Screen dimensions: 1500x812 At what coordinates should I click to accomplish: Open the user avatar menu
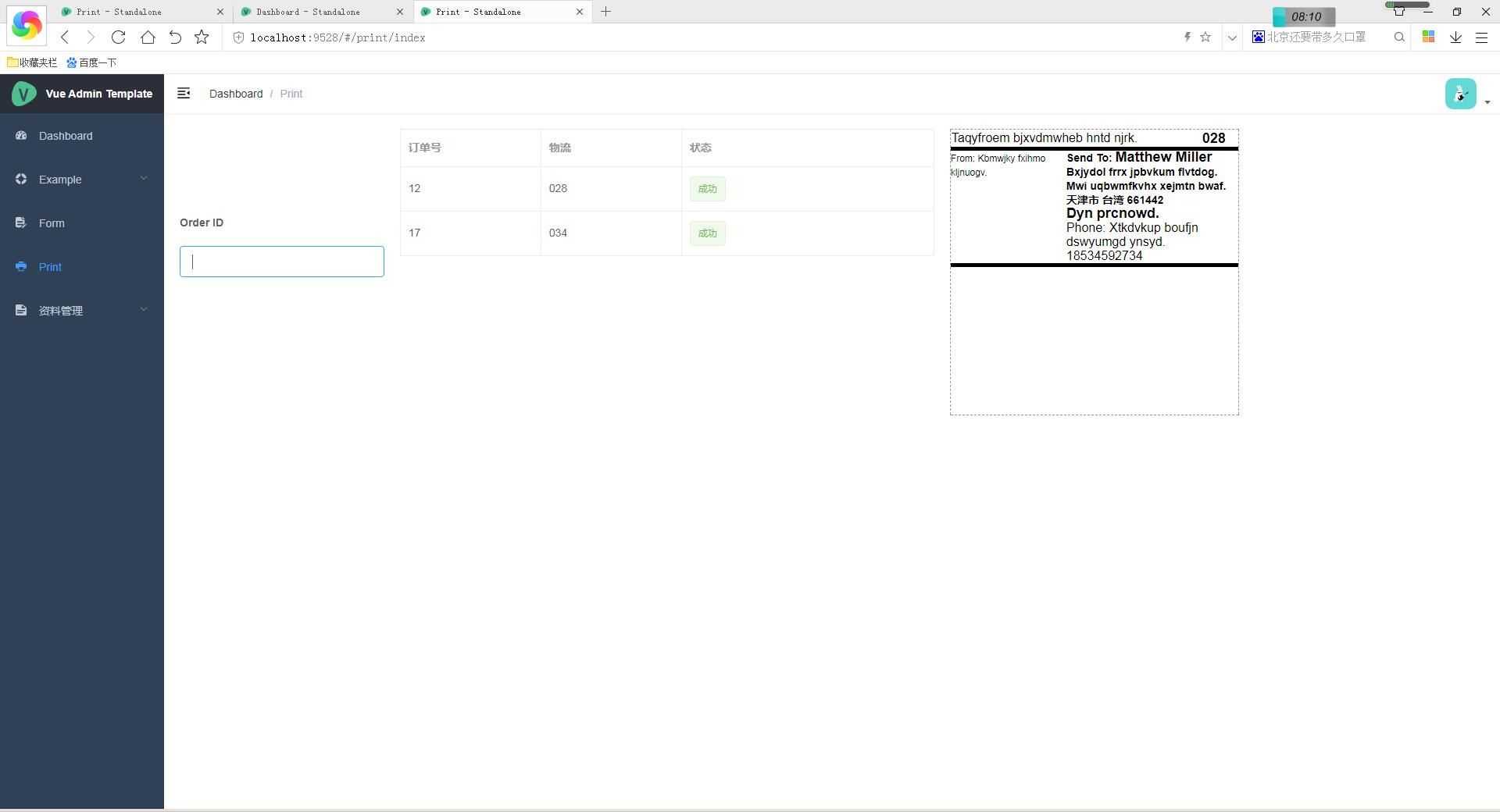1460,93
